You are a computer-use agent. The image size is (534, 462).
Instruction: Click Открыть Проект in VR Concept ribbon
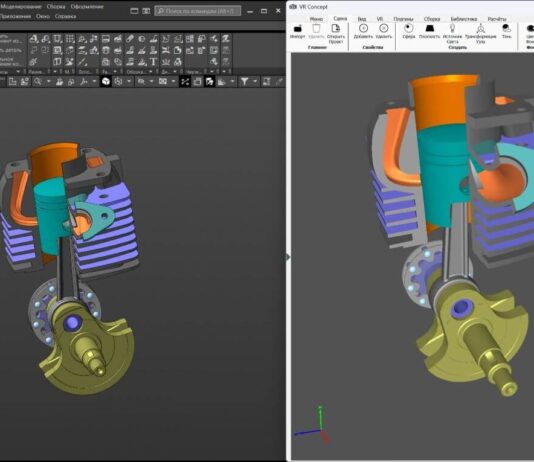[335, 33]
